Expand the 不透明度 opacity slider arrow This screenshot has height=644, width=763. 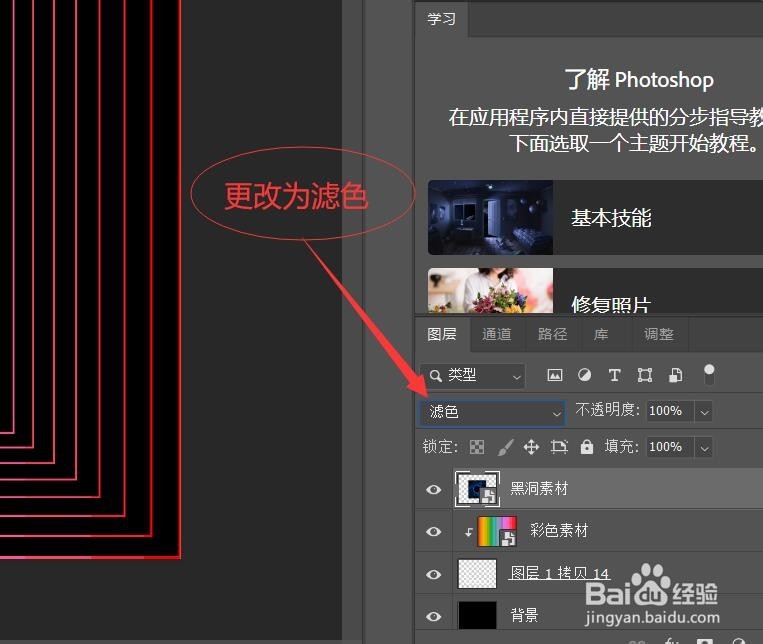[704, 412]
